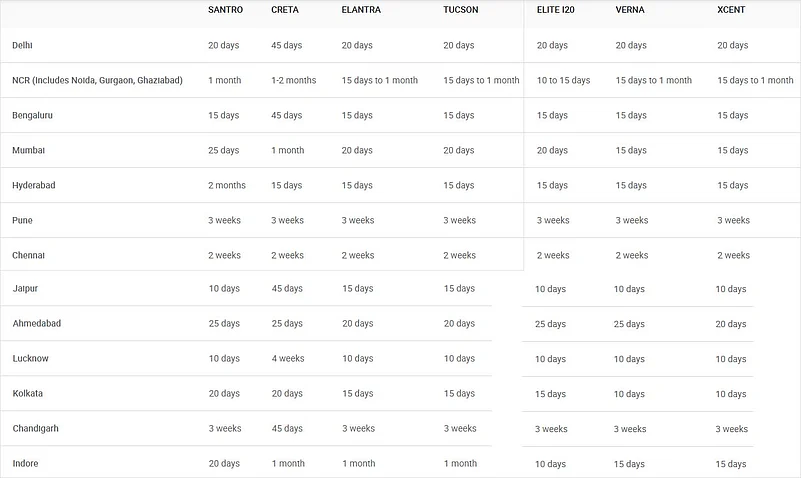Click the Chennai row label
801x478 pixels.
click(x=28, y=255)
